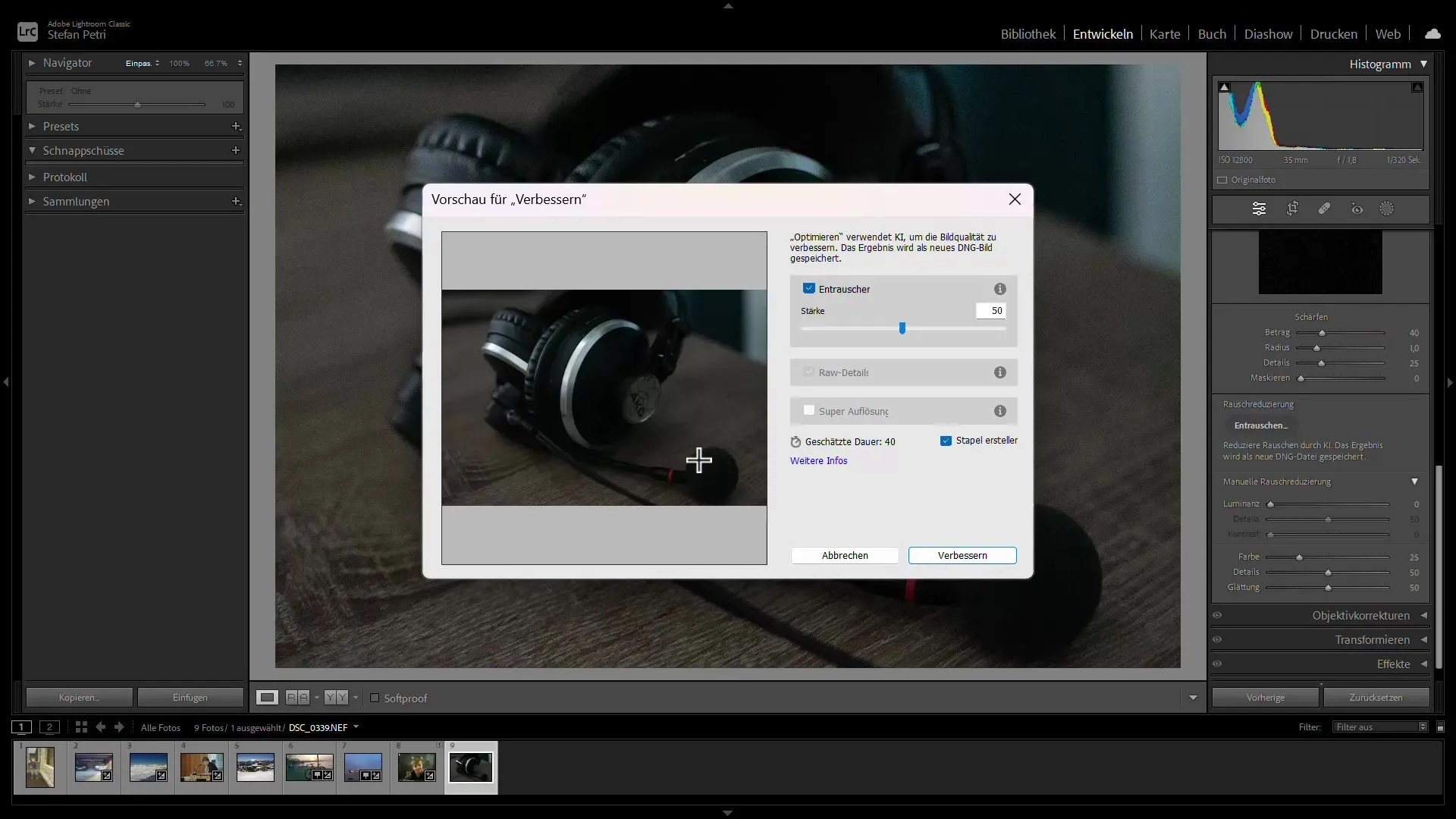Image resolution: width=1456 pixels, height=819 pixels.
Task: Adjust the Entrauscher Stärke slider
Action: [x=902, y=328]
